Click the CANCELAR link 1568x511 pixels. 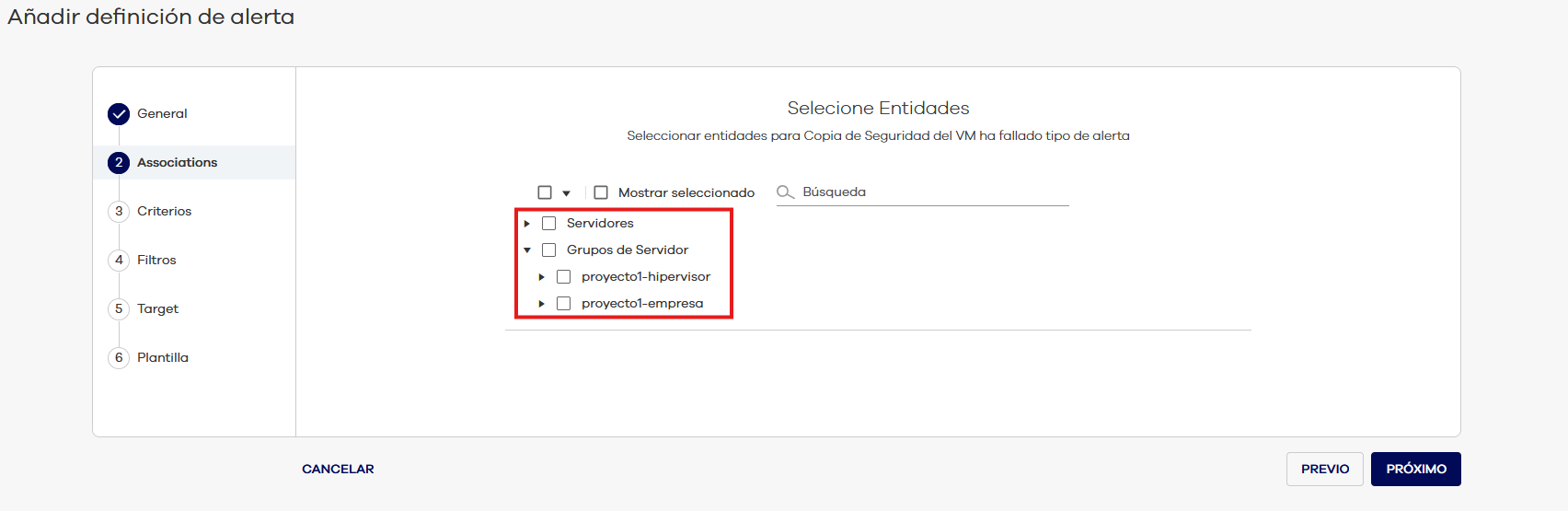click(338, 470)
